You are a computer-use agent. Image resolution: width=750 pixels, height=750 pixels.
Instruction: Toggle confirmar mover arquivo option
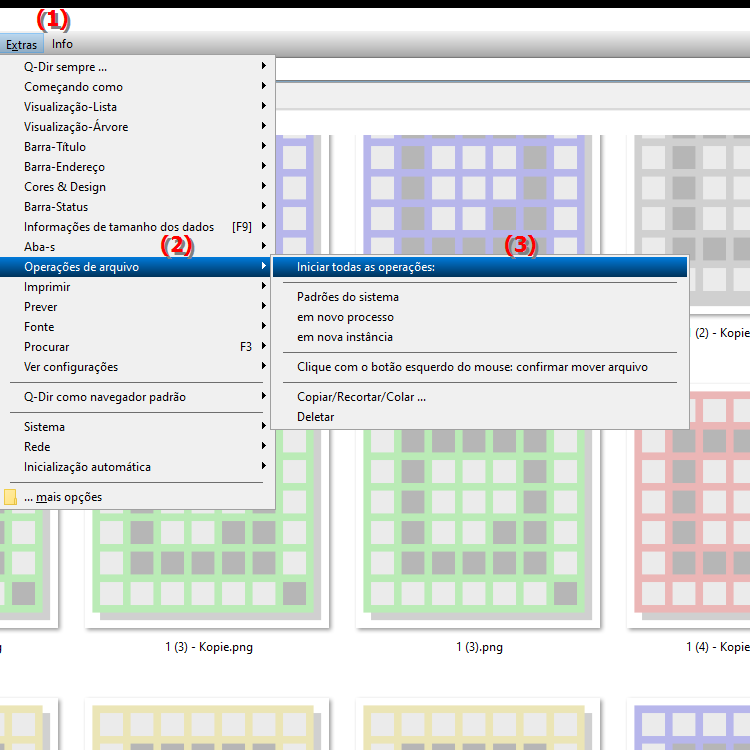472,367
